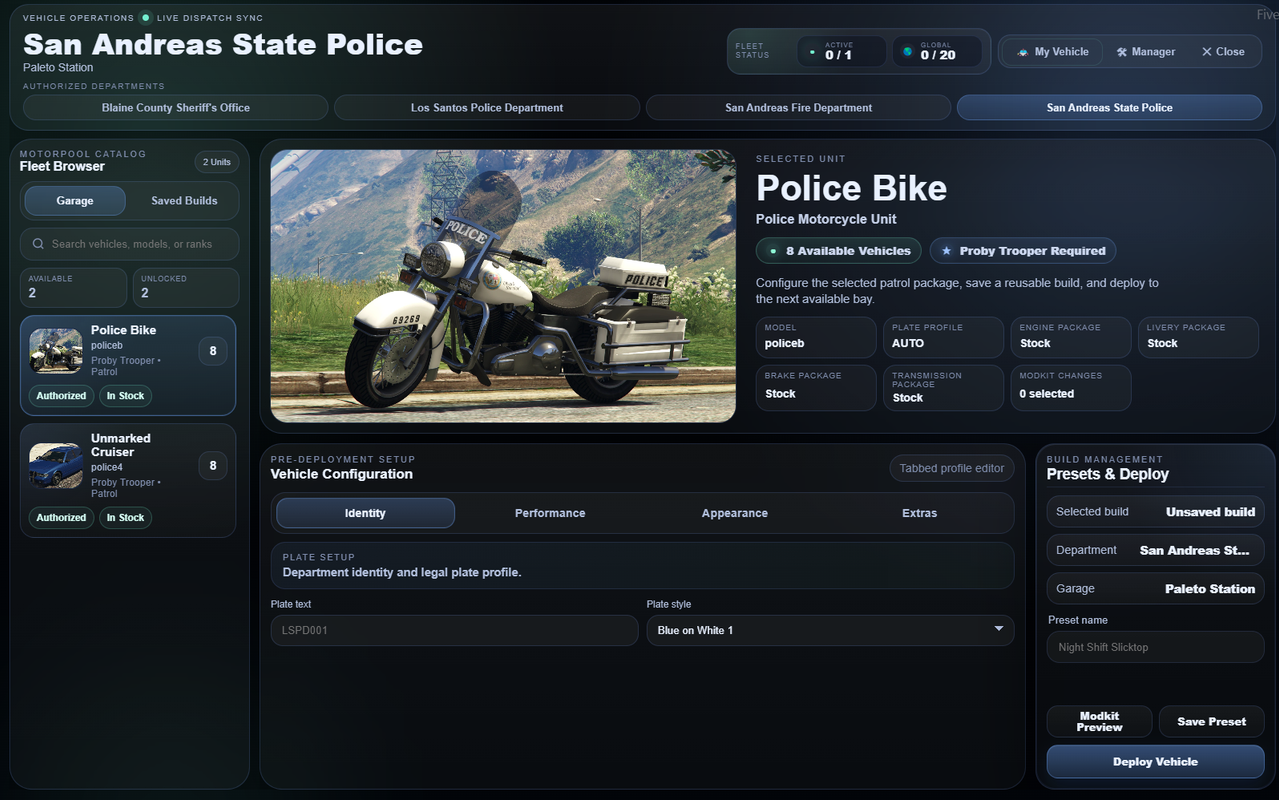
Task: Click the Unmarked Cruiser stock count badge 8
Action: (212, 465)
